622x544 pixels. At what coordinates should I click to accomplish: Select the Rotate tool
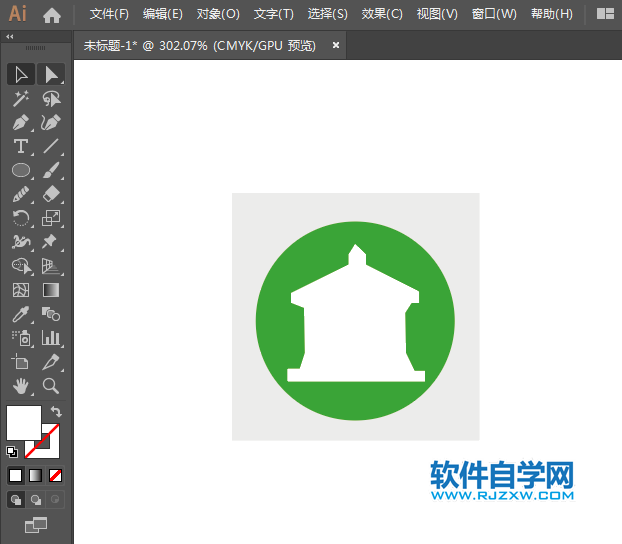pos(21,218)
